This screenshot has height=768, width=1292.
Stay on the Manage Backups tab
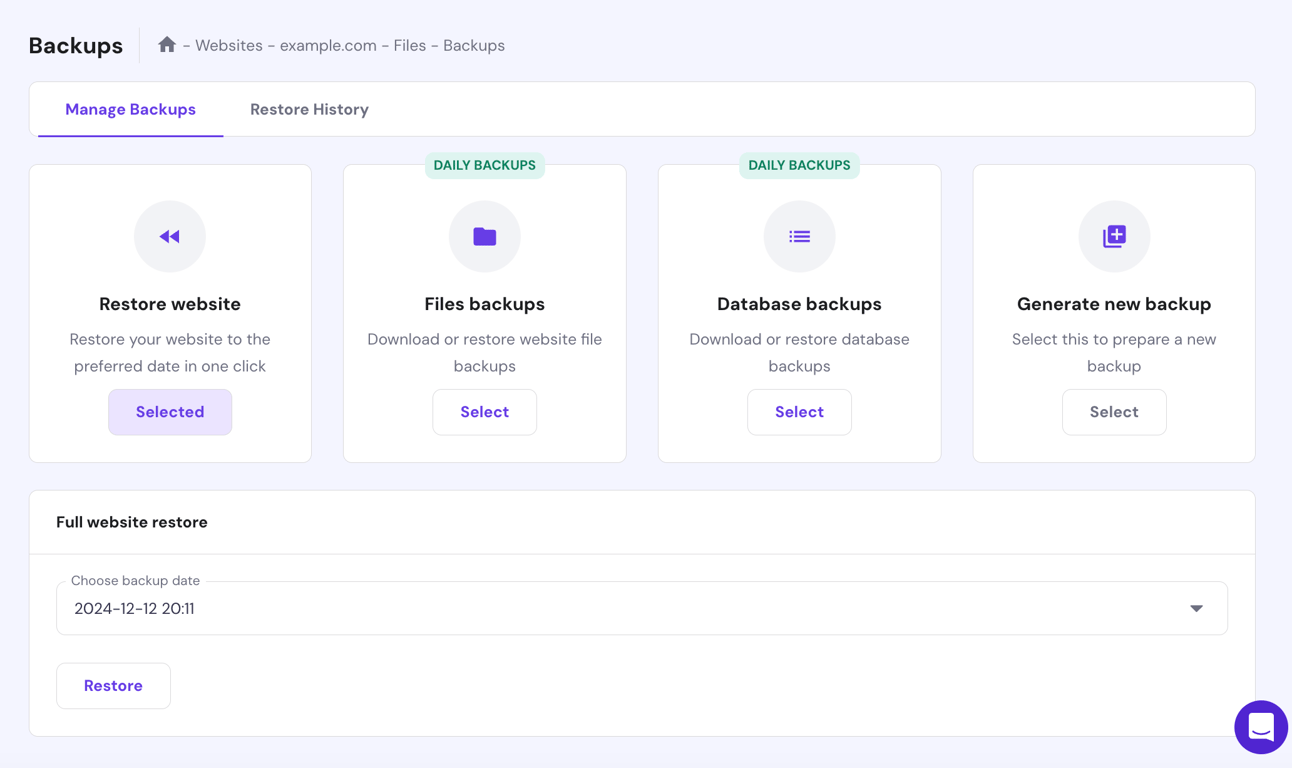pyautogui.click(x=130, y=108)
